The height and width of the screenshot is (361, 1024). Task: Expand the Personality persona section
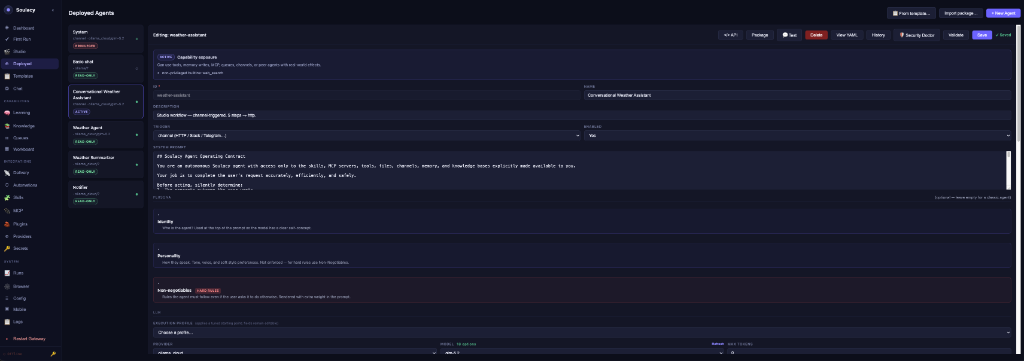click(x=582, y=255)
